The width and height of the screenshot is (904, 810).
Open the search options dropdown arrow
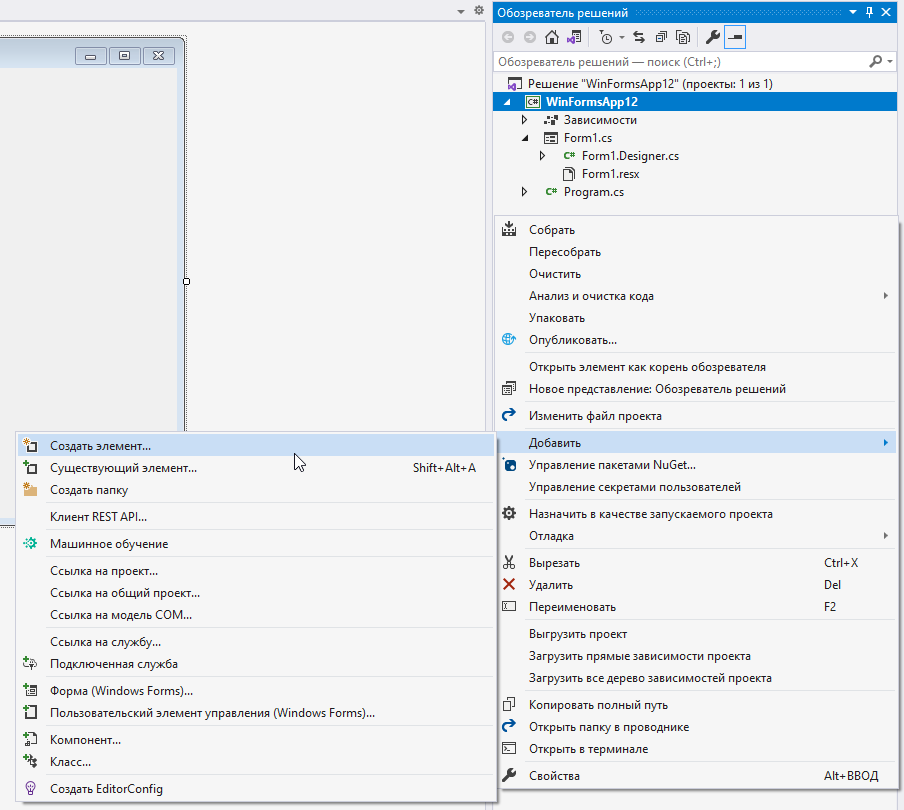coord(891,62)
